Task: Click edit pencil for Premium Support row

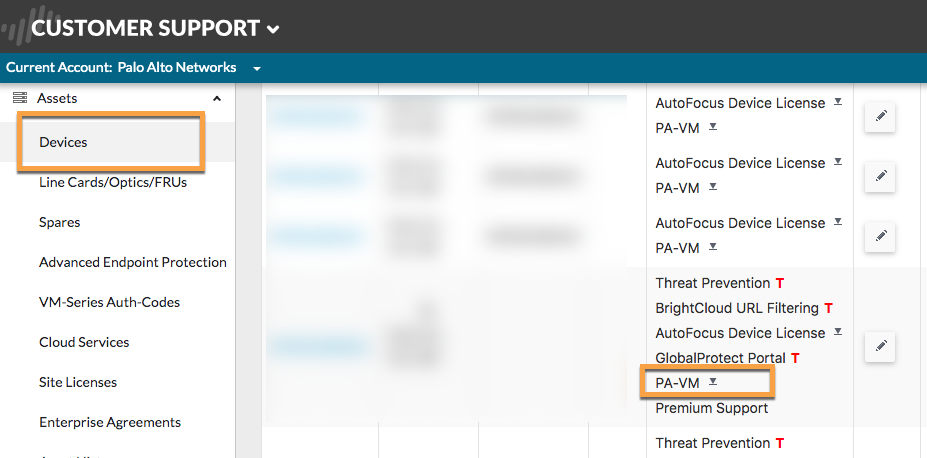Action: pyautogui.click(x=880, y=346)
